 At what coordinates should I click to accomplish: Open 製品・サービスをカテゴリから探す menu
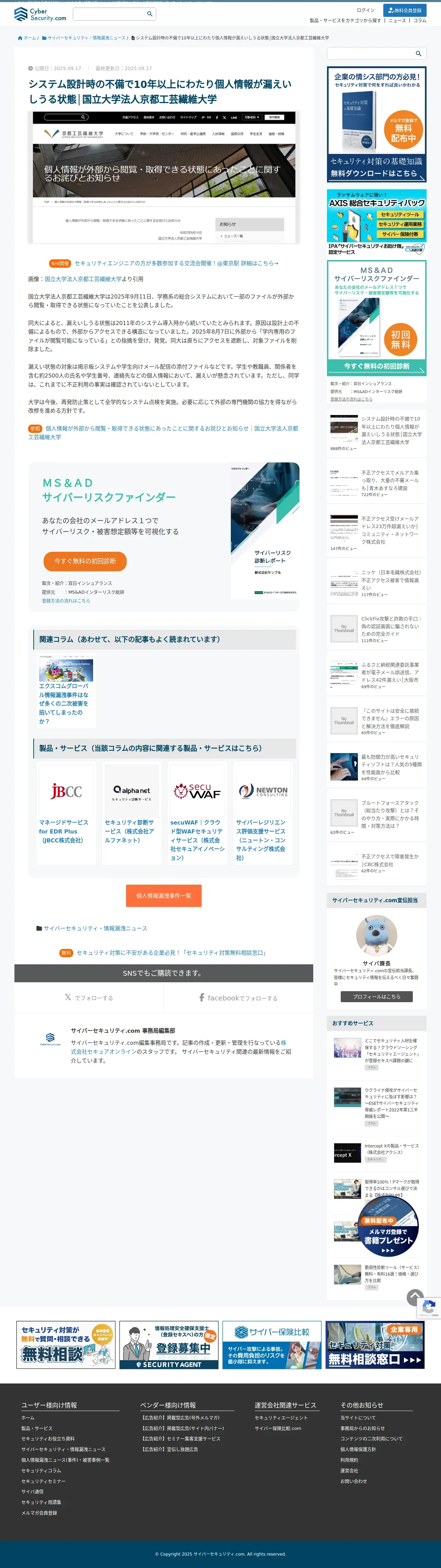tap(345, 21)
